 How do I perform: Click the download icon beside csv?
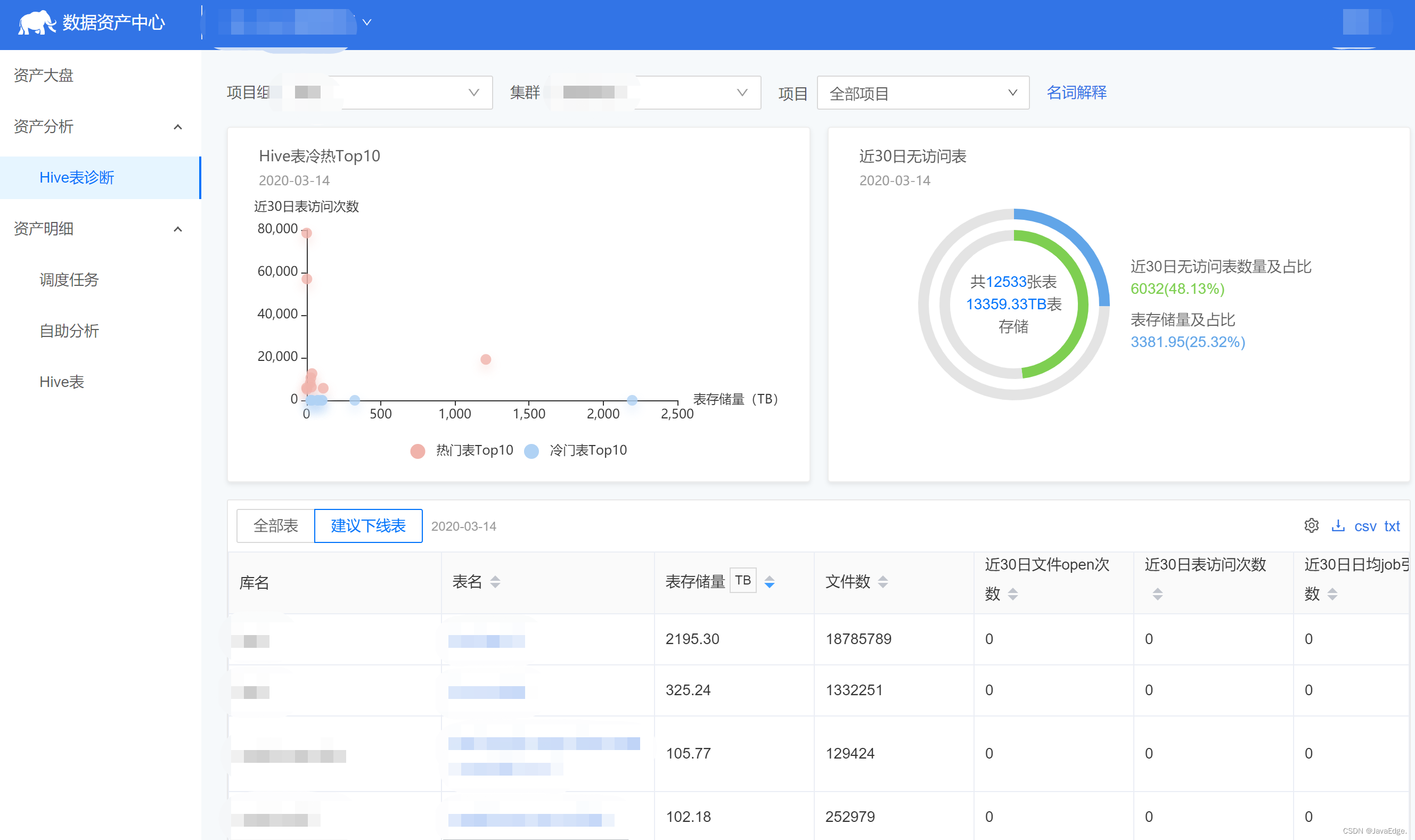coord(1338,526)
